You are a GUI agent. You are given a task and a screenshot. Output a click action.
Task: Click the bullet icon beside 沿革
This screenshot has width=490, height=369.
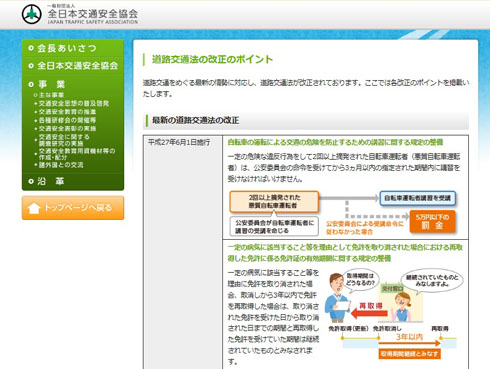point(31,181)
